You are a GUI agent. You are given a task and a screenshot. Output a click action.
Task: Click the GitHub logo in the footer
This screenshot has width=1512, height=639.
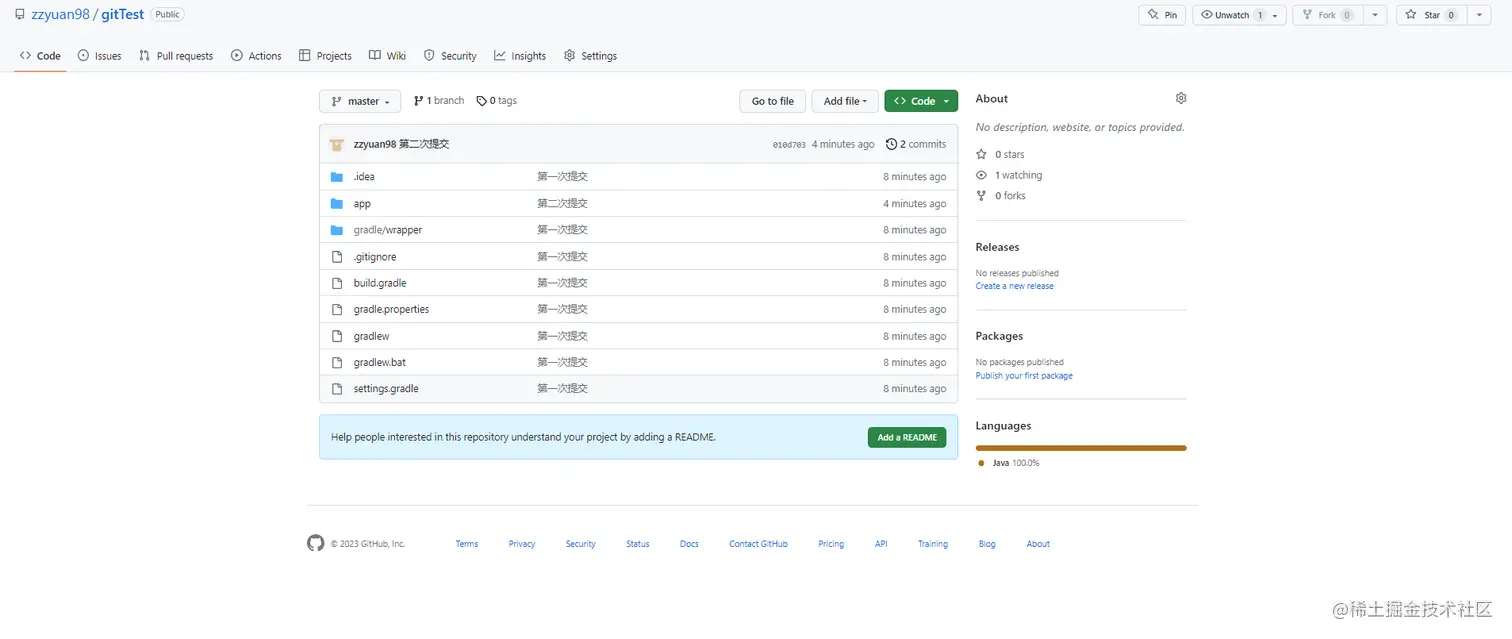point(316,543)
